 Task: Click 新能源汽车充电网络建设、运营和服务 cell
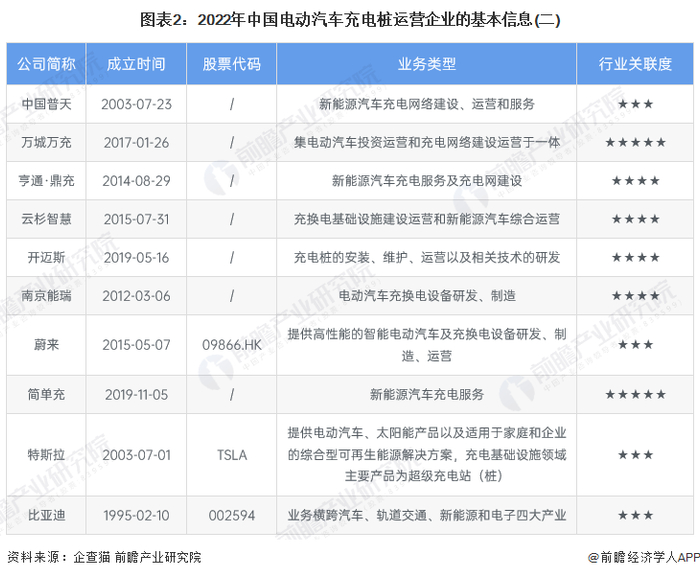[x=426, y=104]
